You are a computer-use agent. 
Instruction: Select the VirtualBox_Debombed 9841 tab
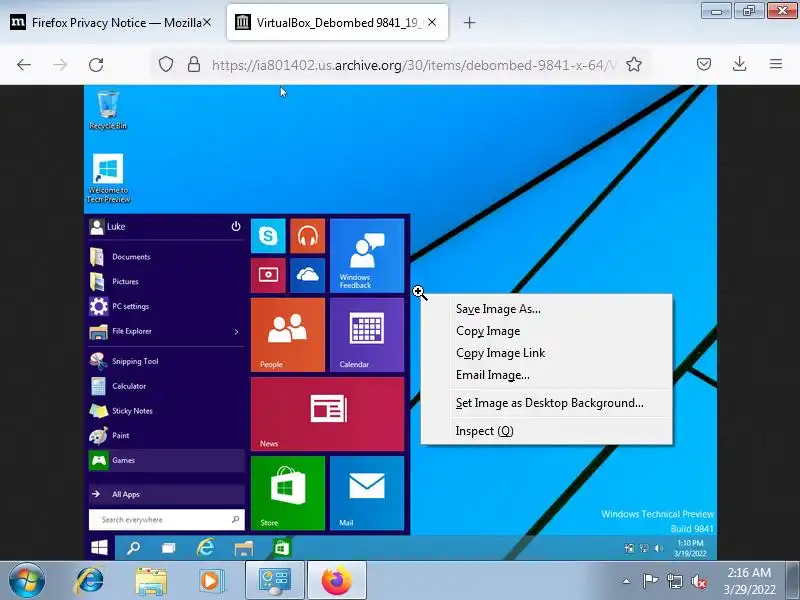pos(337,22)
